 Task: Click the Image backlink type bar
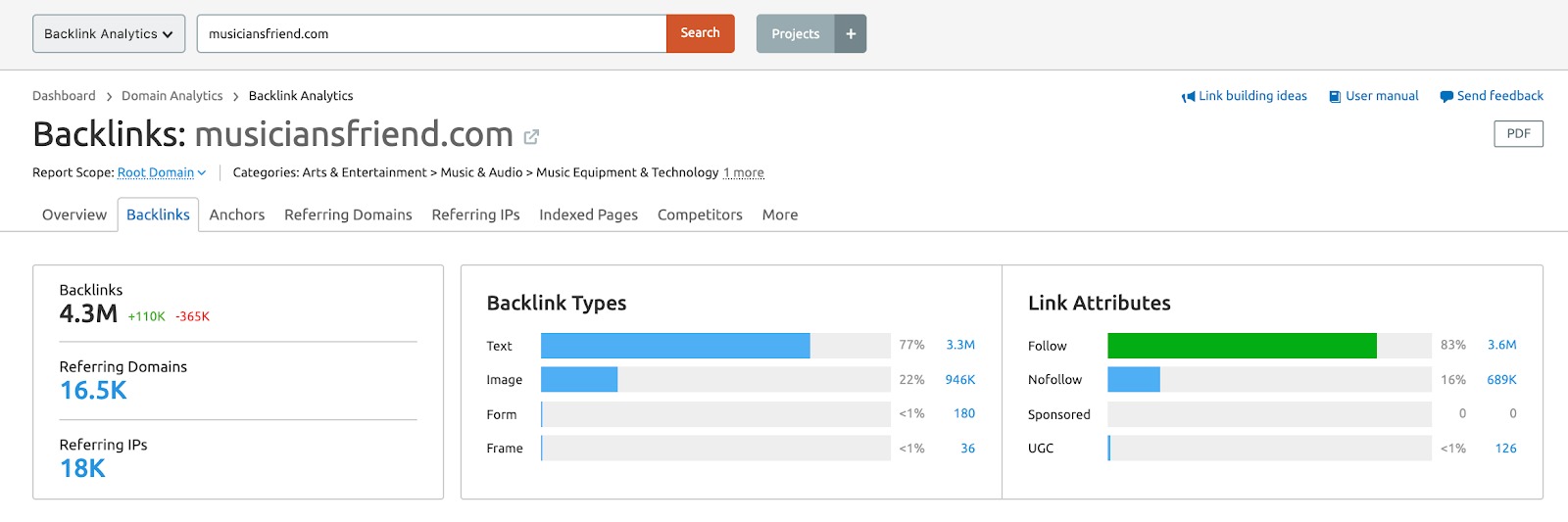click(x=579, y=380)
